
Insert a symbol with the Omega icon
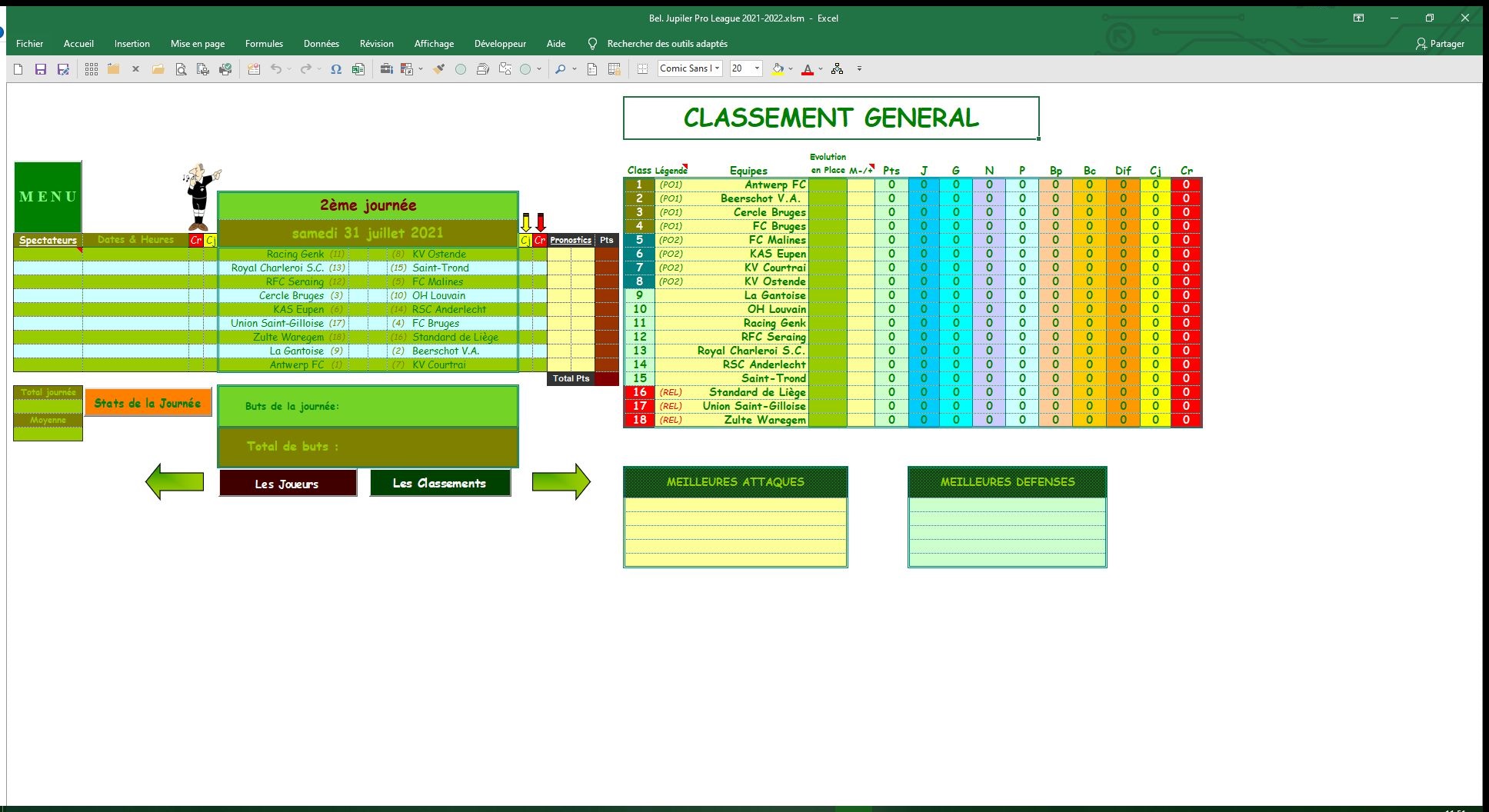tap(336, 69)
